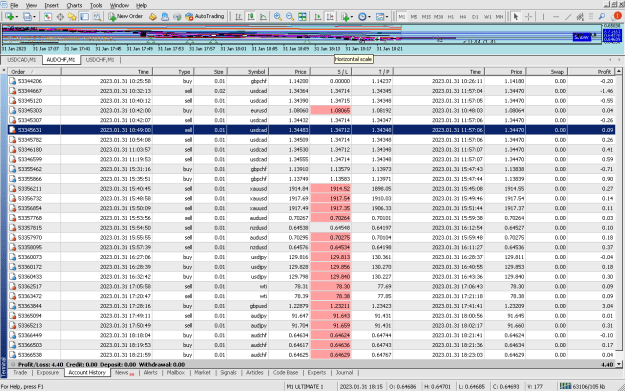Select the equidistant channel tool
The image size is (625, 391).
pos(580,16)
